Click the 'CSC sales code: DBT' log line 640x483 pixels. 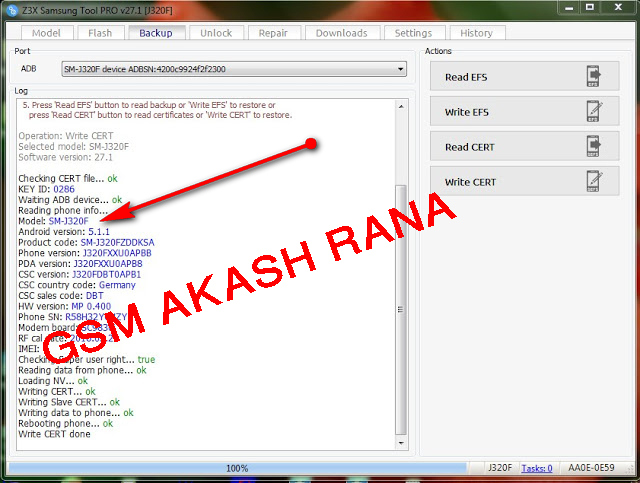61,295
